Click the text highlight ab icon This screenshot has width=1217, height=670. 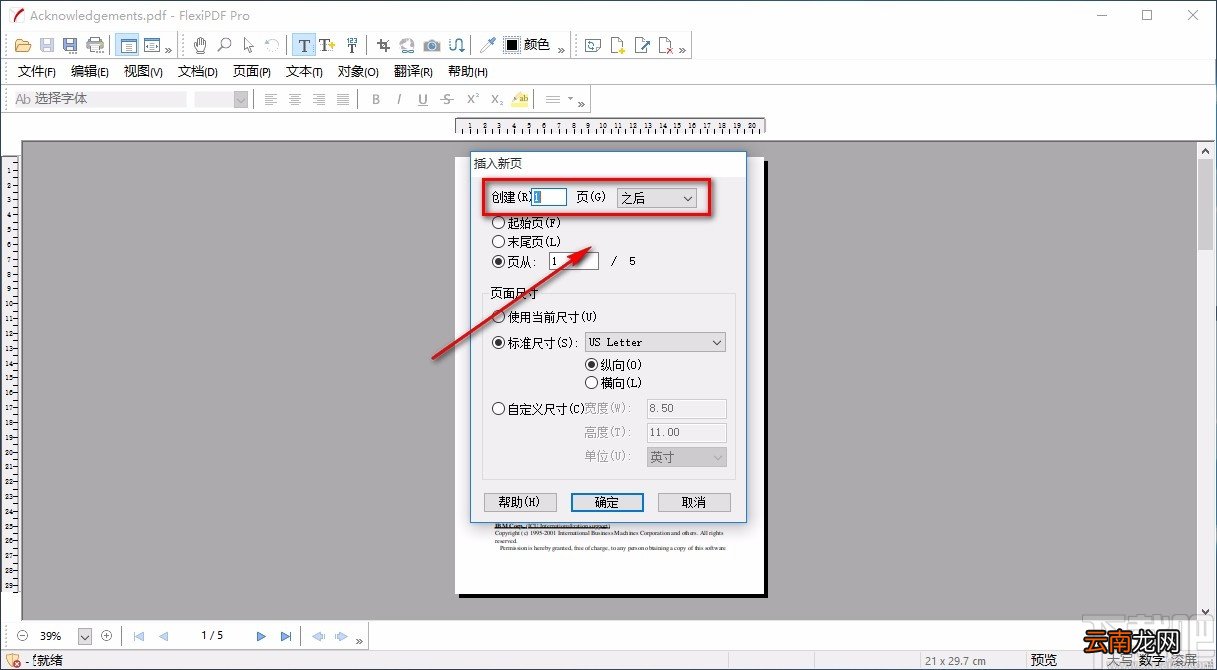click(520, 99)
